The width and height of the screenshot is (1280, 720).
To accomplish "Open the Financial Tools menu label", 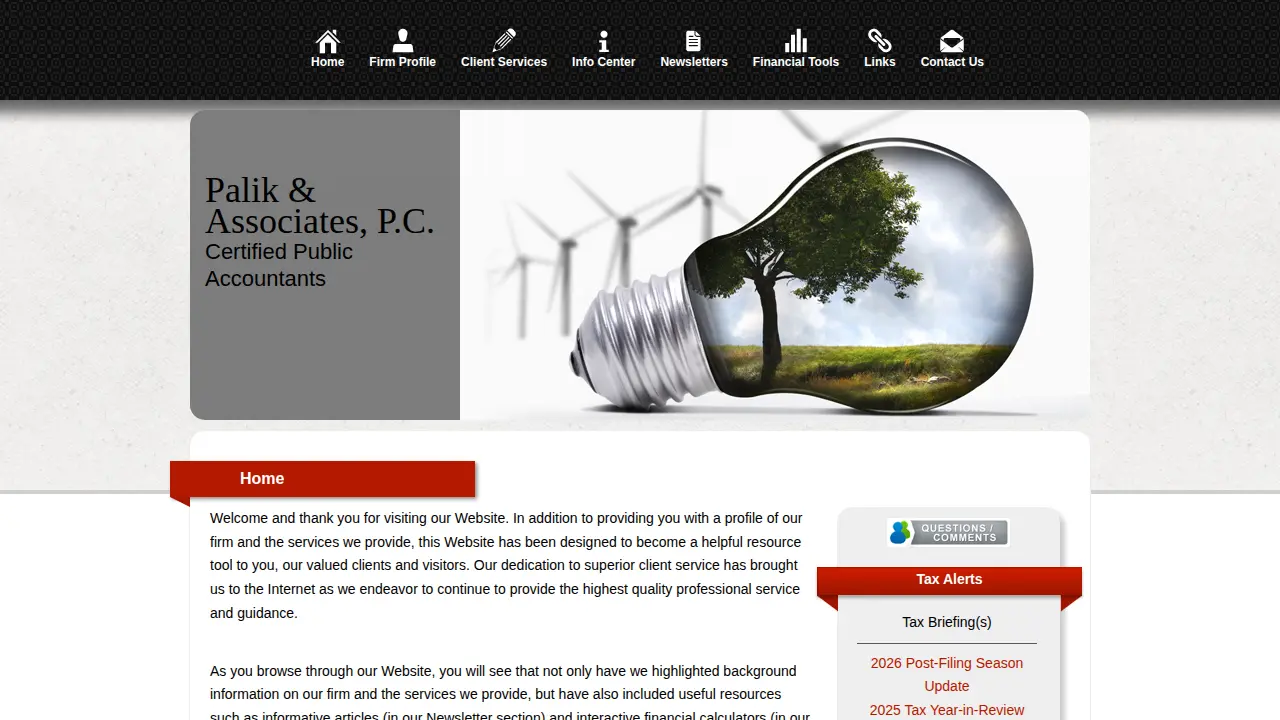I will pos(796,62).
